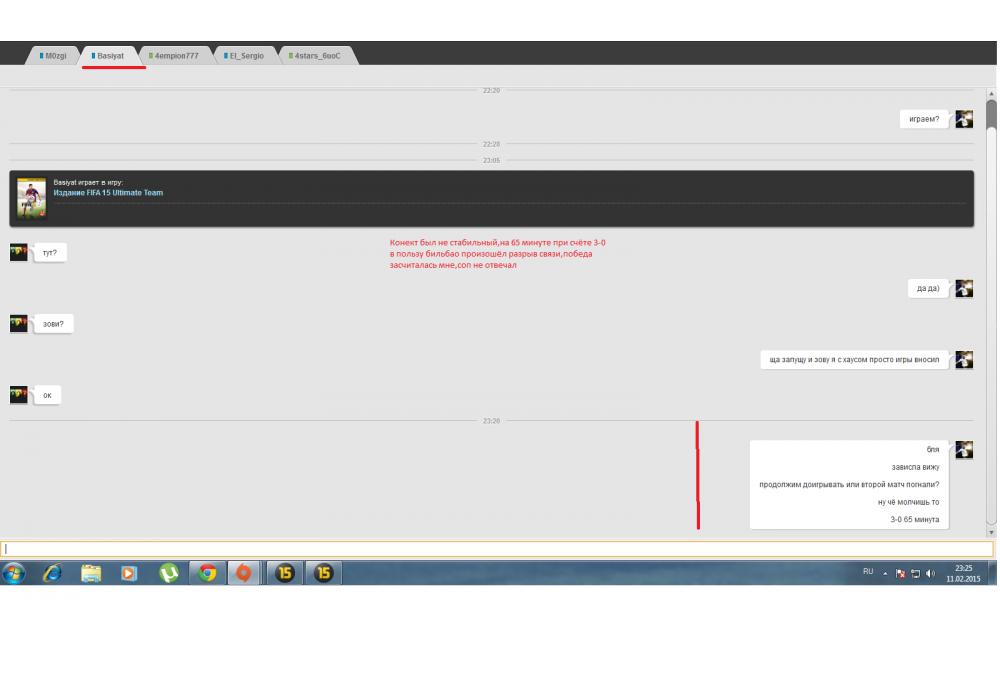Click the 'ну чё молчишь то' message
The height and width of the screenshot is (700, 1000).
(908, 502)
